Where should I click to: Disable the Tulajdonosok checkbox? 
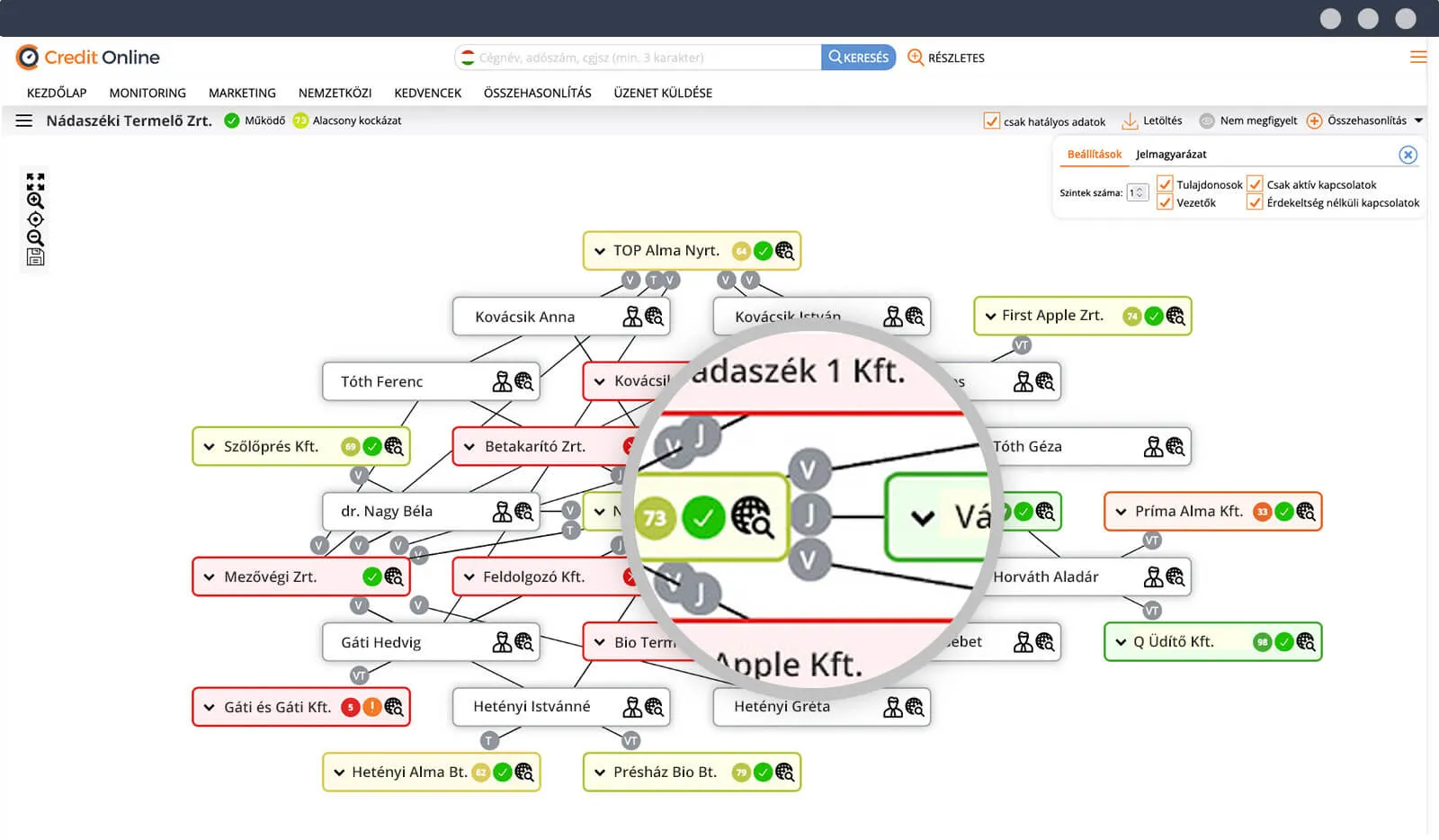tap(1165, 183)
